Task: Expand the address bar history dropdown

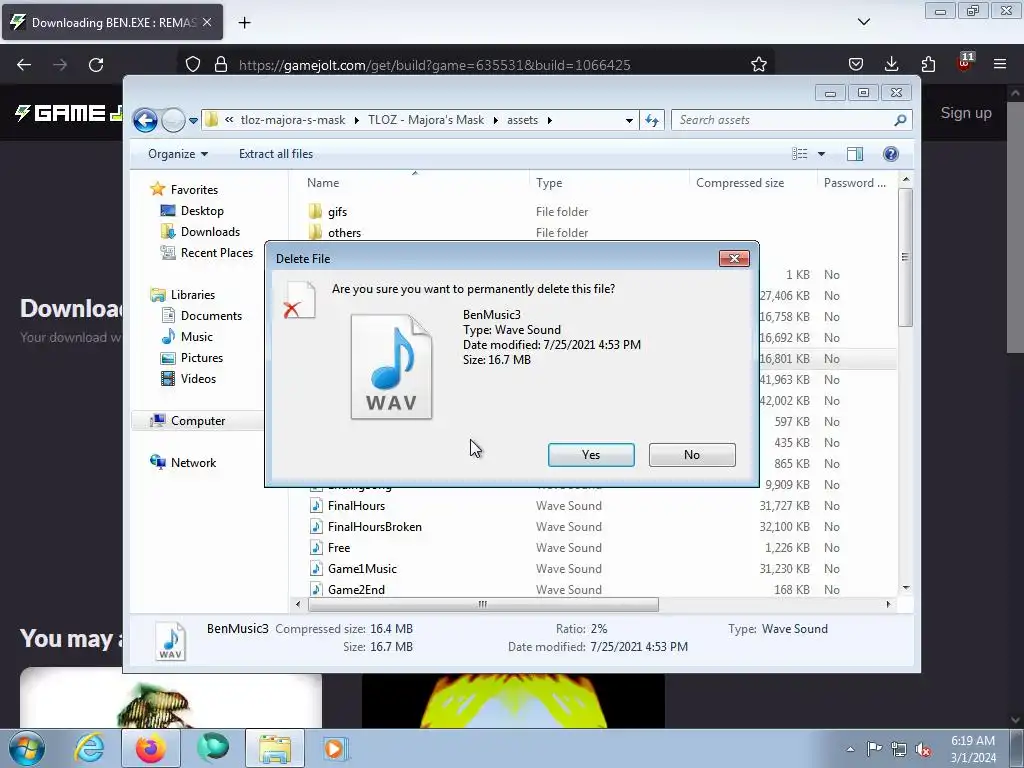Action: (x=629, y=120)
